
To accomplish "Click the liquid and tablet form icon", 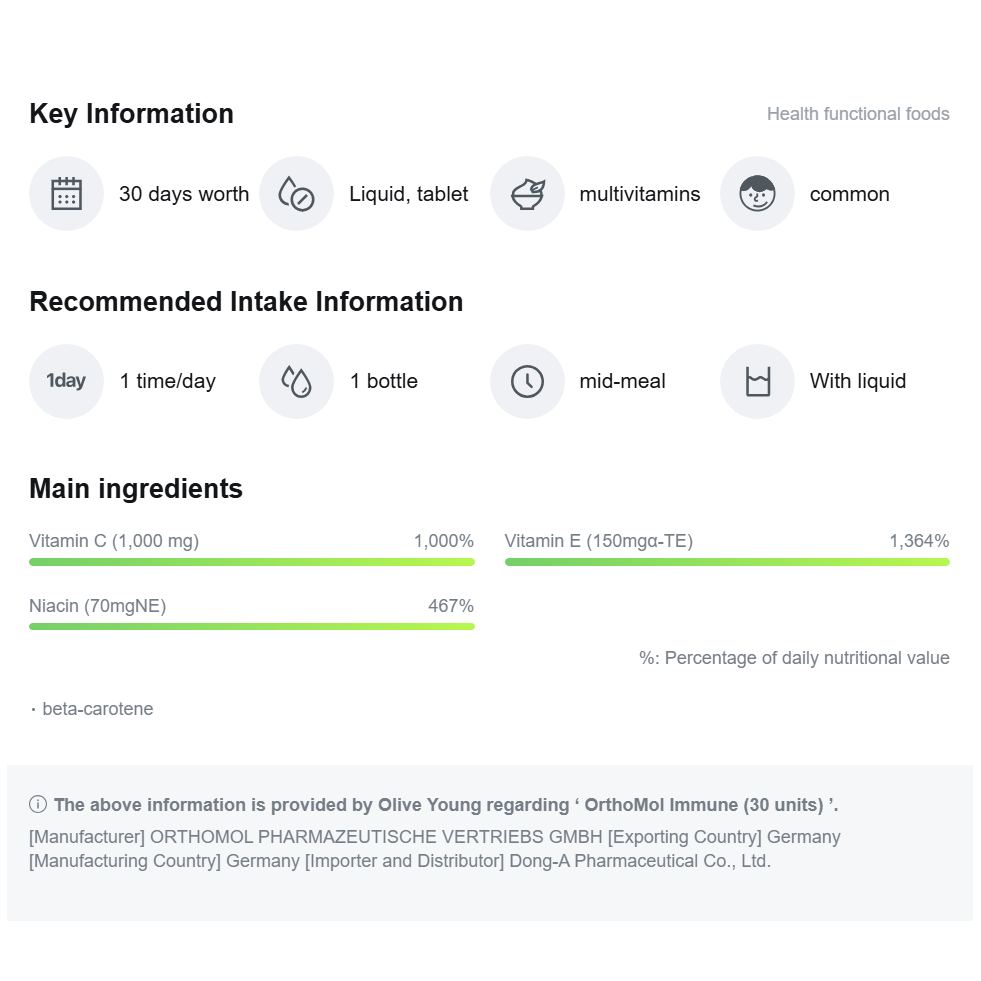I will (296, 193).
